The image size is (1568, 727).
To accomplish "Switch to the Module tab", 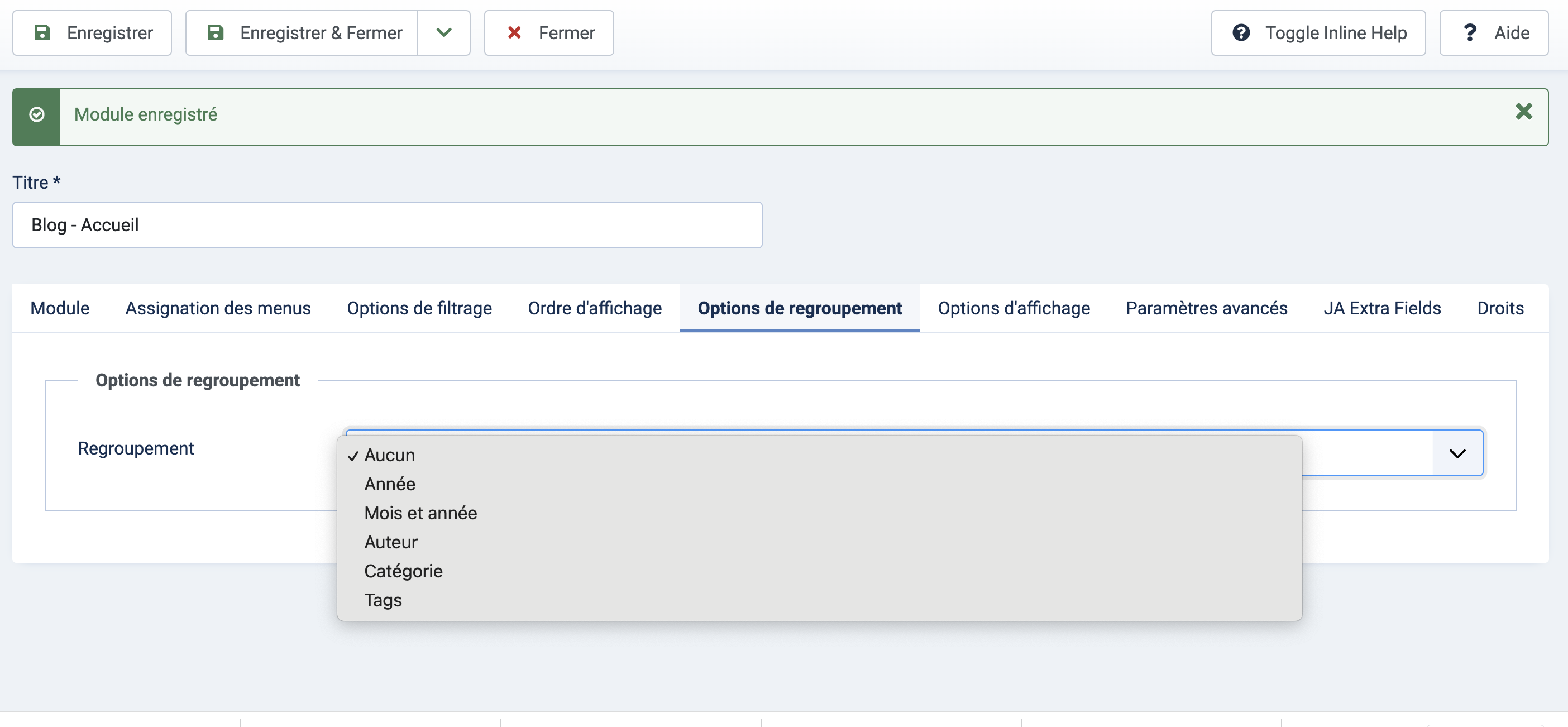I will point(60,308).
